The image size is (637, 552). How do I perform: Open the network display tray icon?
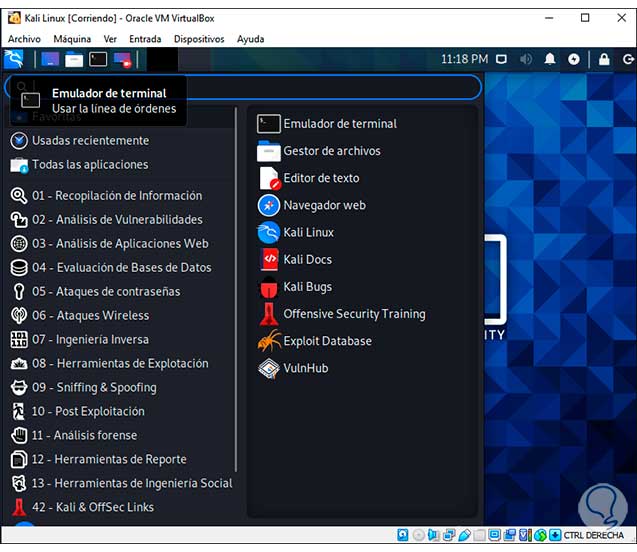pyautogui.click(x=501, y=59)
